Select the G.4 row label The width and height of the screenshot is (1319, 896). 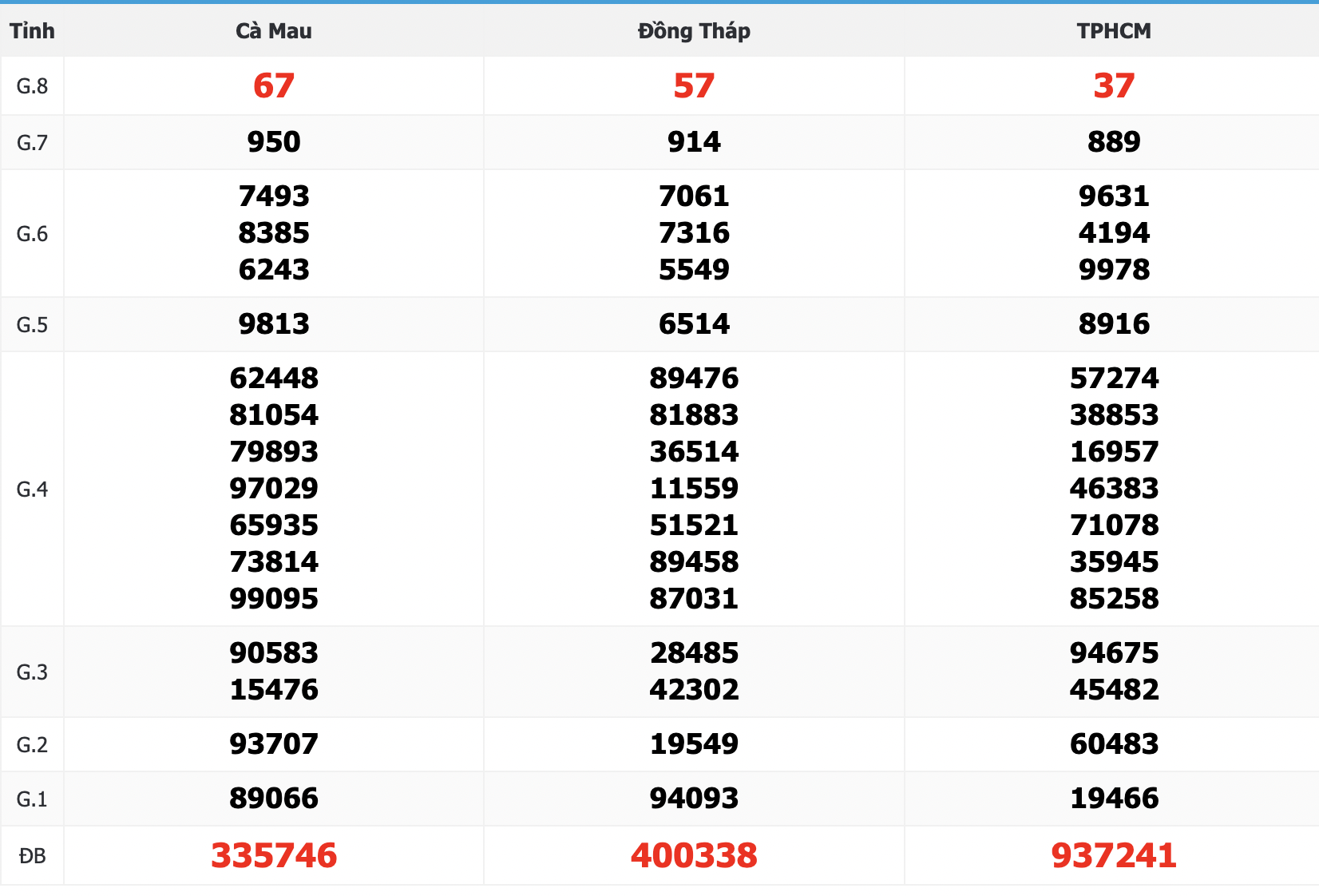32,489
